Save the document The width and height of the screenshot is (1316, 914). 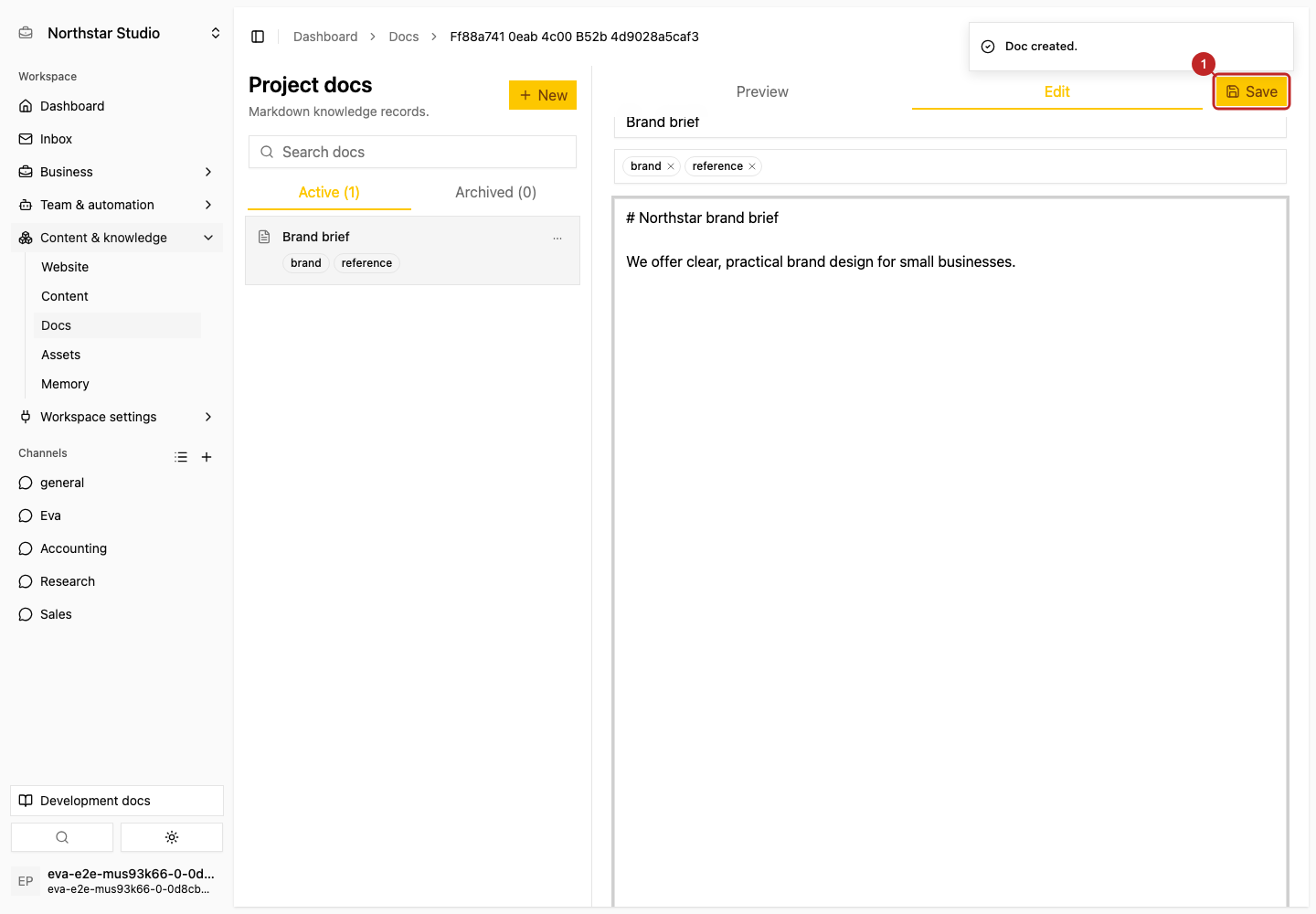click(1252, 91)
